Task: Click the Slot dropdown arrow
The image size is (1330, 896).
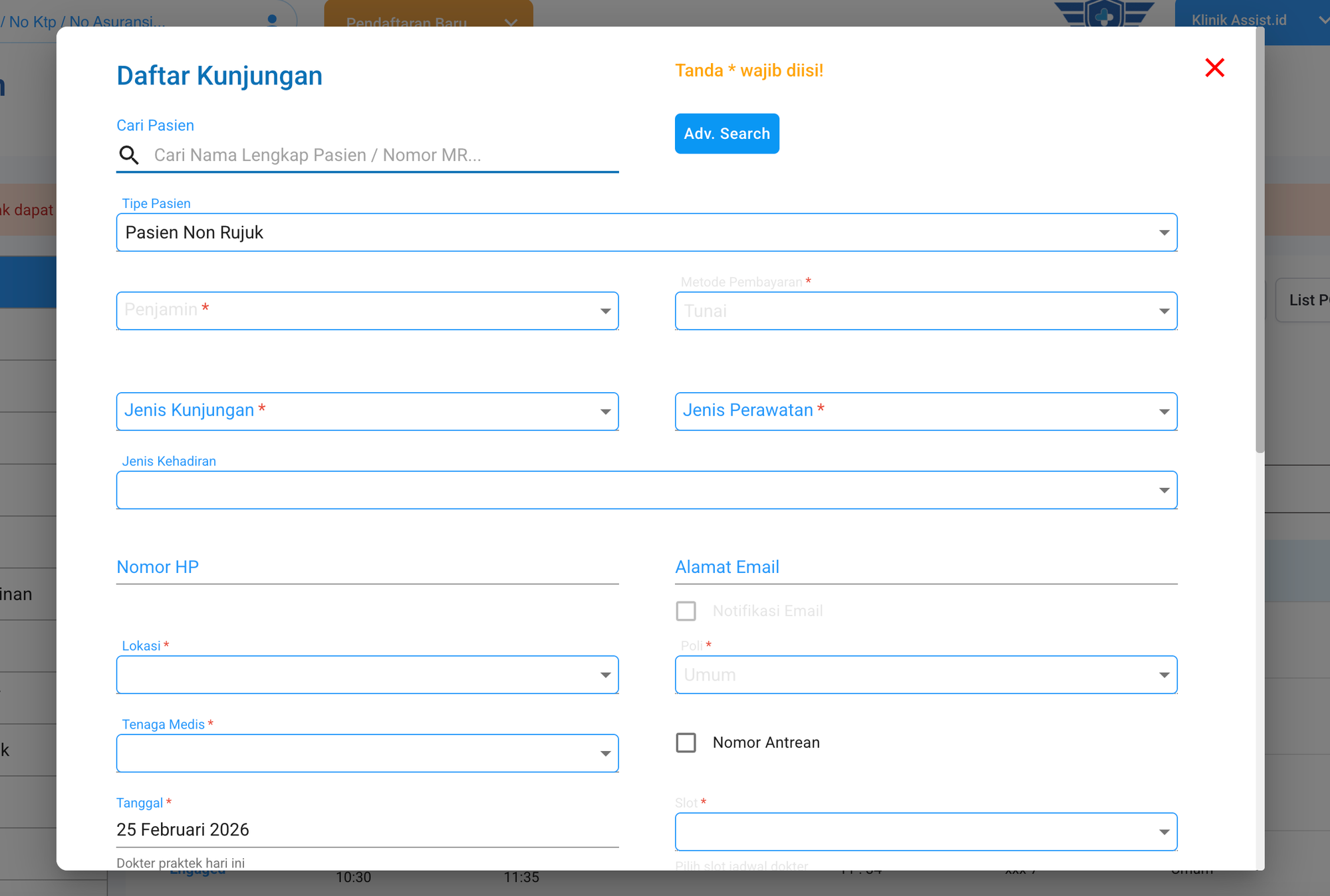Action: pos(1164,832)
